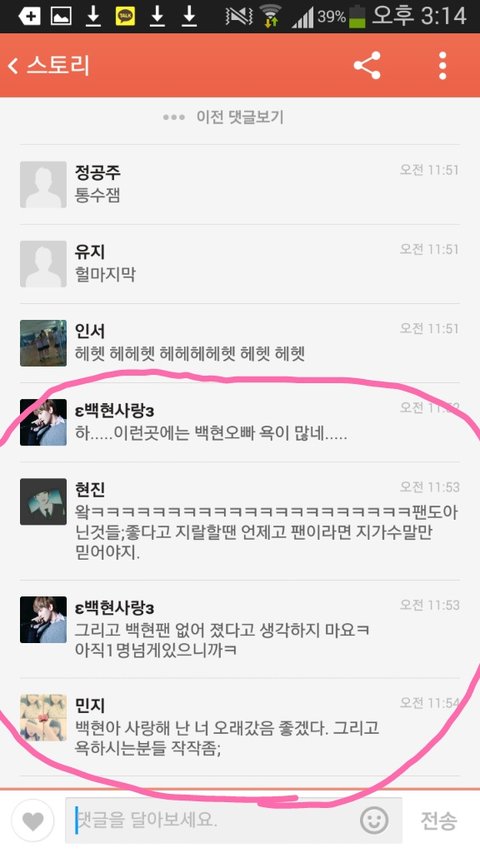Focus the 댓글을 달아보세요 comment field
Image resolution: width=480 pixels, height=853 pixels.
coord(214,820)
